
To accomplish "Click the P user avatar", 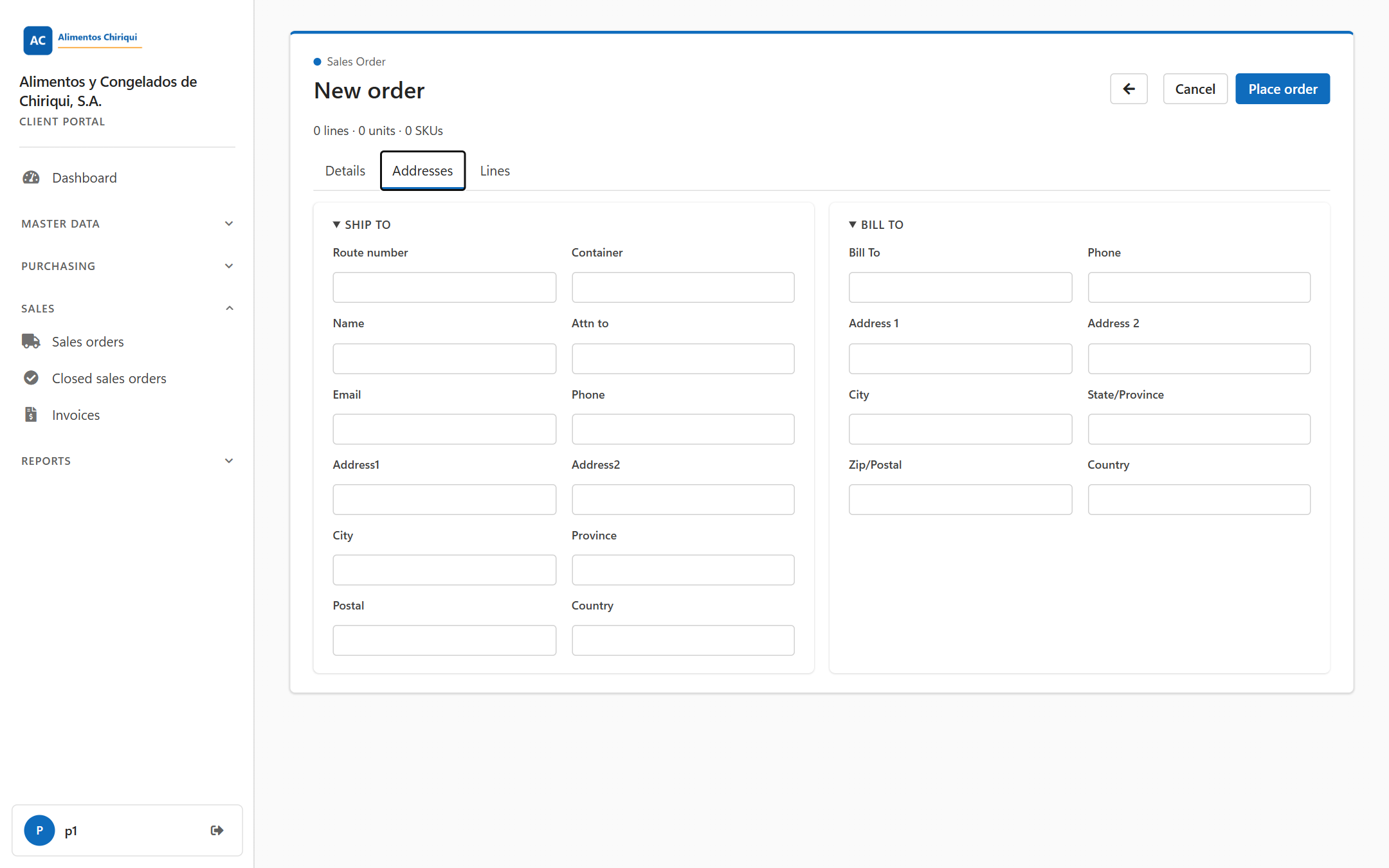I will tap(39, 830).
